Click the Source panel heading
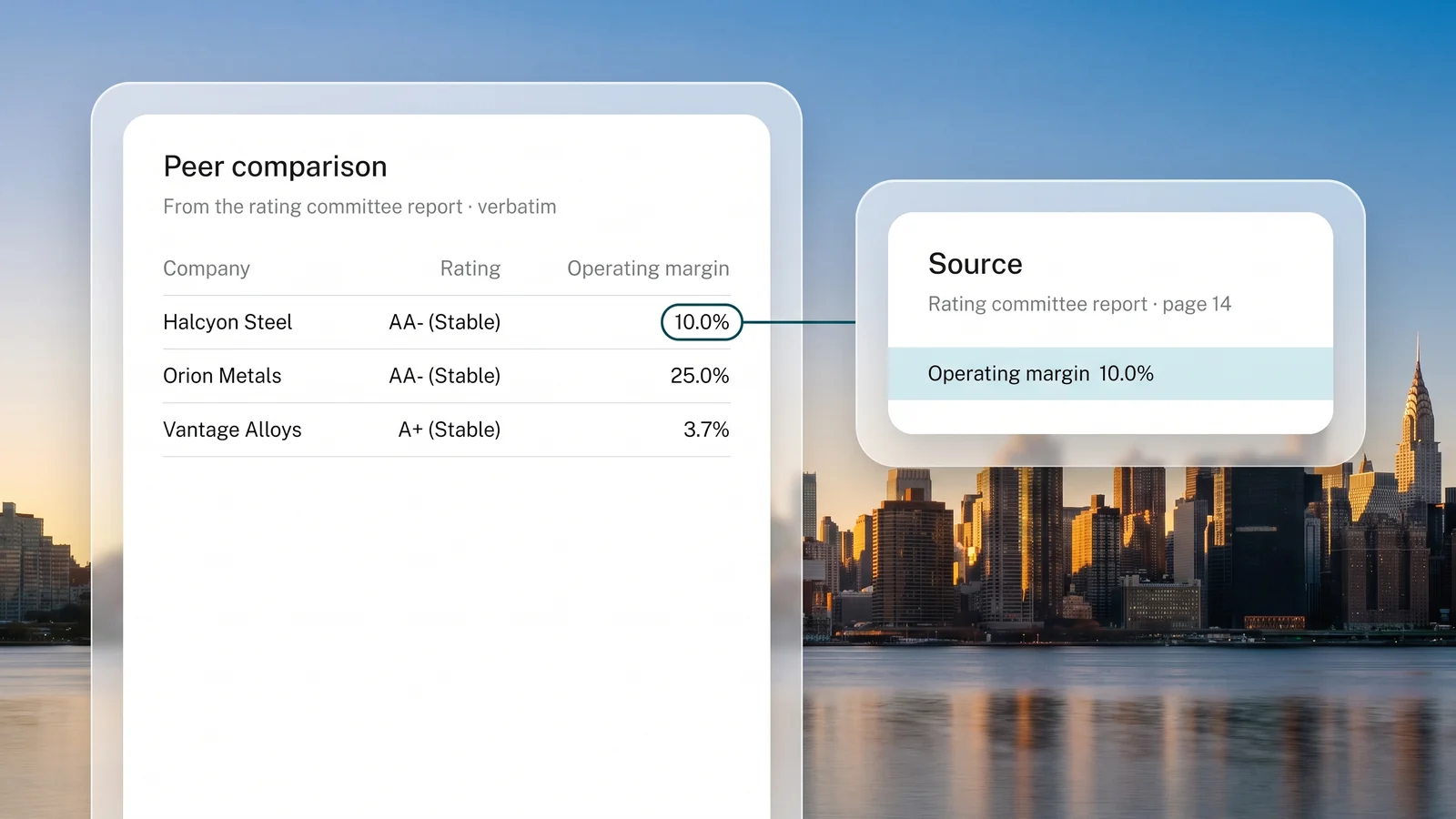Image resolution: width=1456 pixels, height=819 pixels. 976,264
